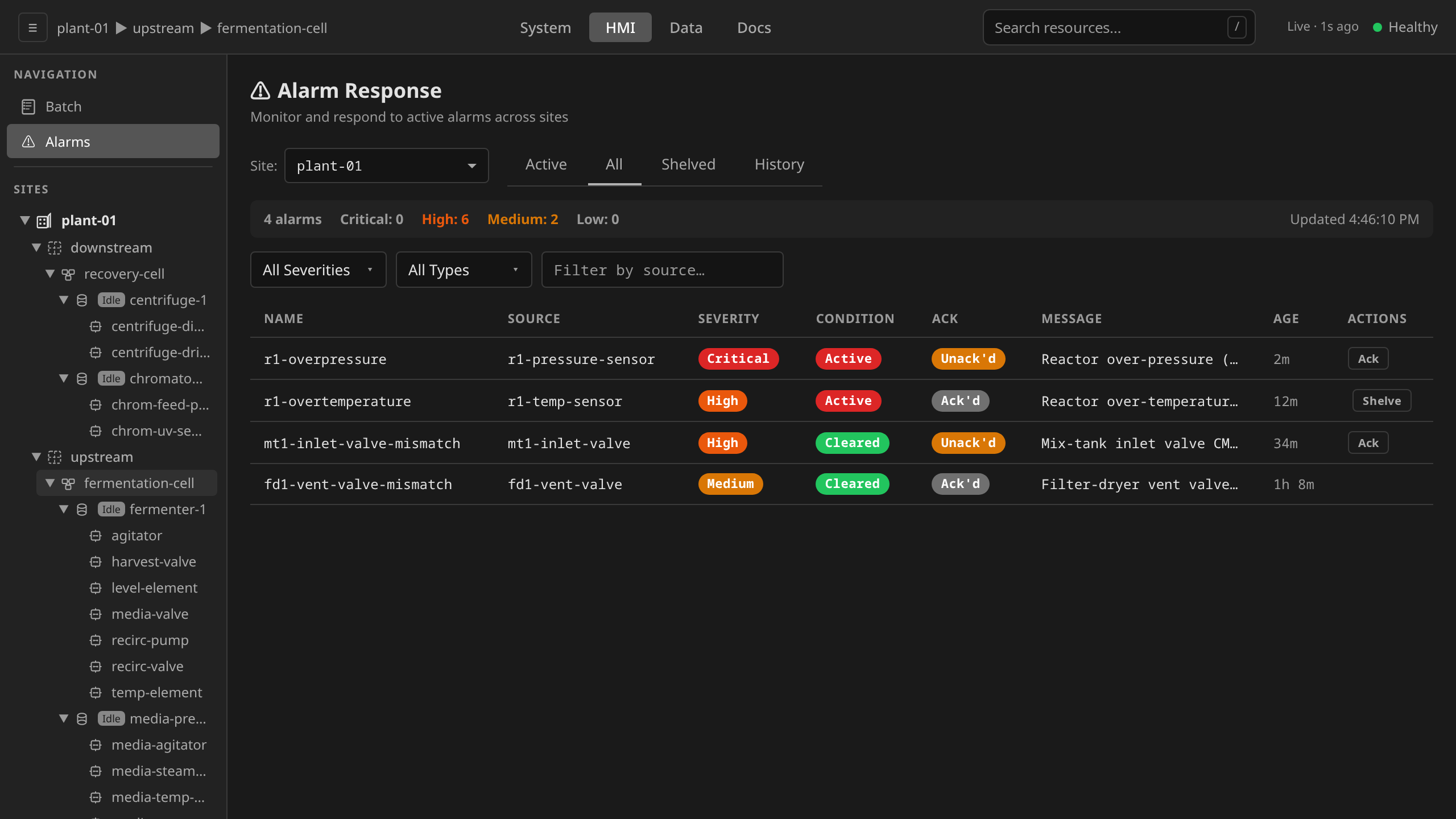Click the green Healthy status indicator
1456x819 pixels.
click(1378, 27)
